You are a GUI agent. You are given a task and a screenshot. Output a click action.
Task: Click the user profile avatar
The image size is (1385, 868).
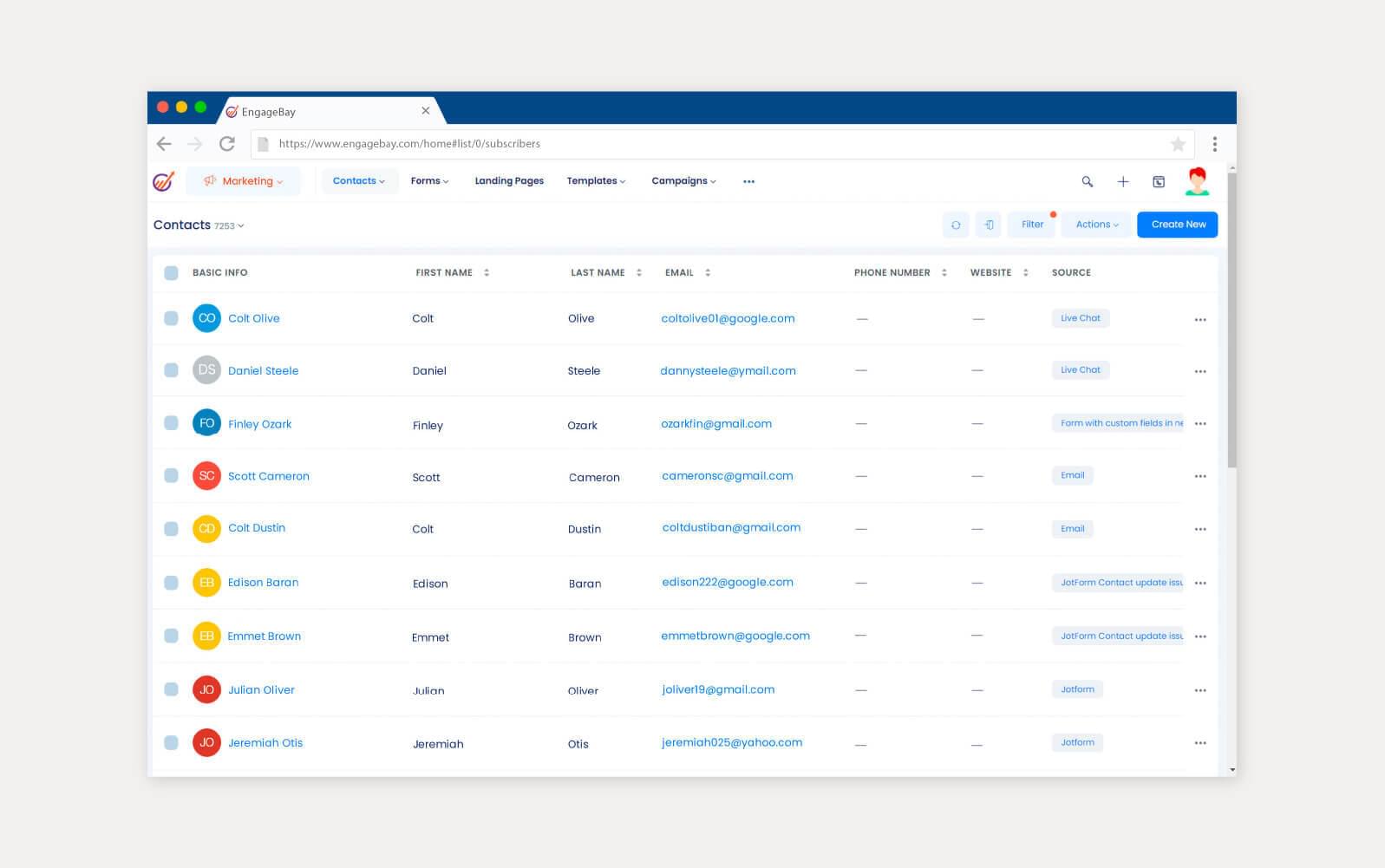[1197, 180]
